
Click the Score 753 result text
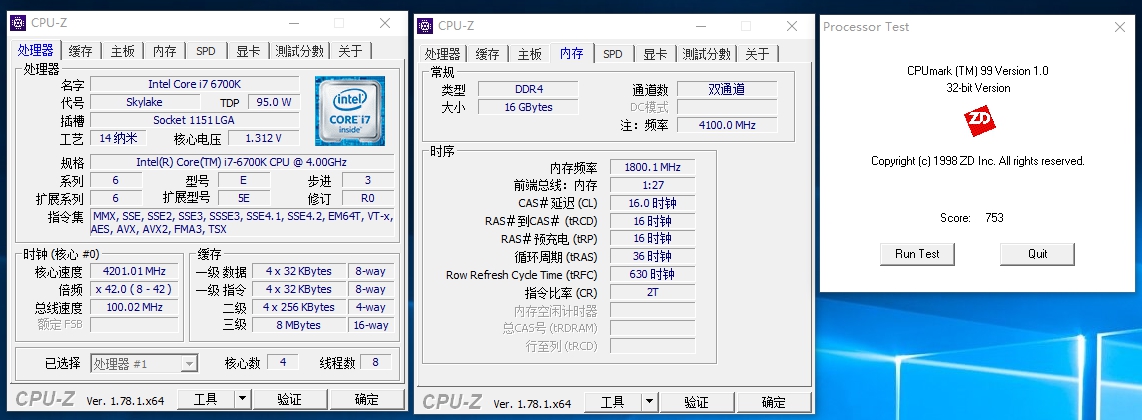coord(972,218)
